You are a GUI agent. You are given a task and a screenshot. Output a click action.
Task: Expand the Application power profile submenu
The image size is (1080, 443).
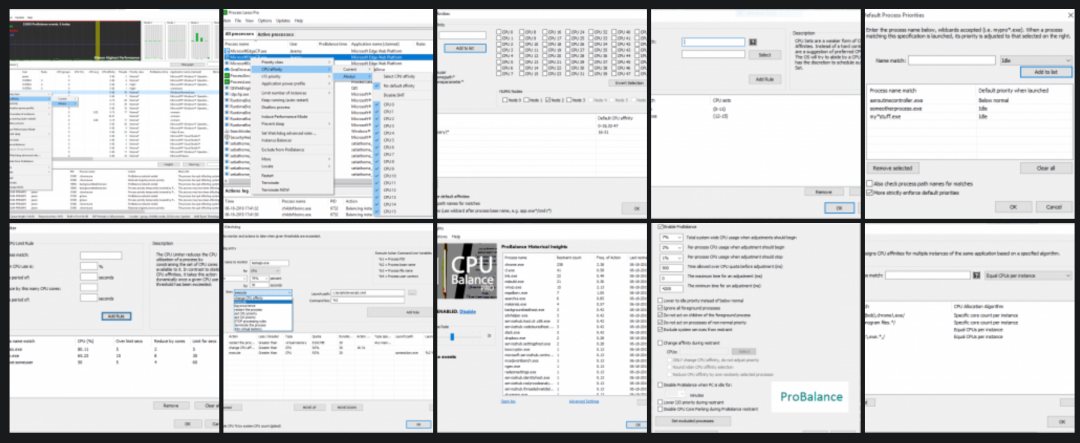[293, 83]
